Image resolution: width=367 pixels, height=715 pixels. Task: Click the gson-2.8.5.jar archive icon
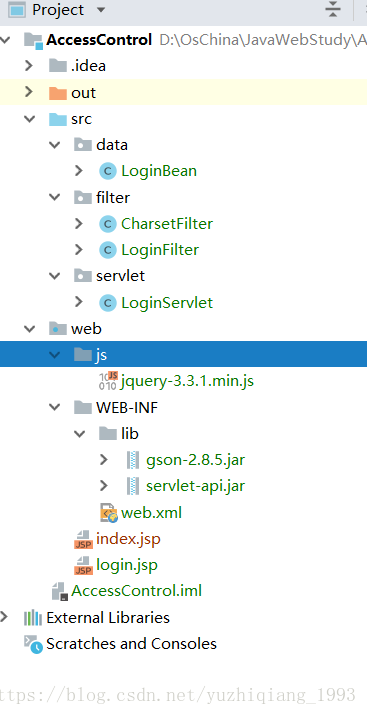pos(133,460)
